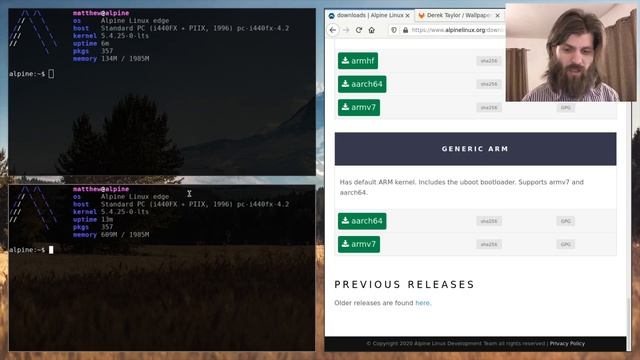Screen dimensions: 640x360
Task: Click 'kernel 5.4.25-0-lts' in the bottom terminal
Action: point(111,212)
